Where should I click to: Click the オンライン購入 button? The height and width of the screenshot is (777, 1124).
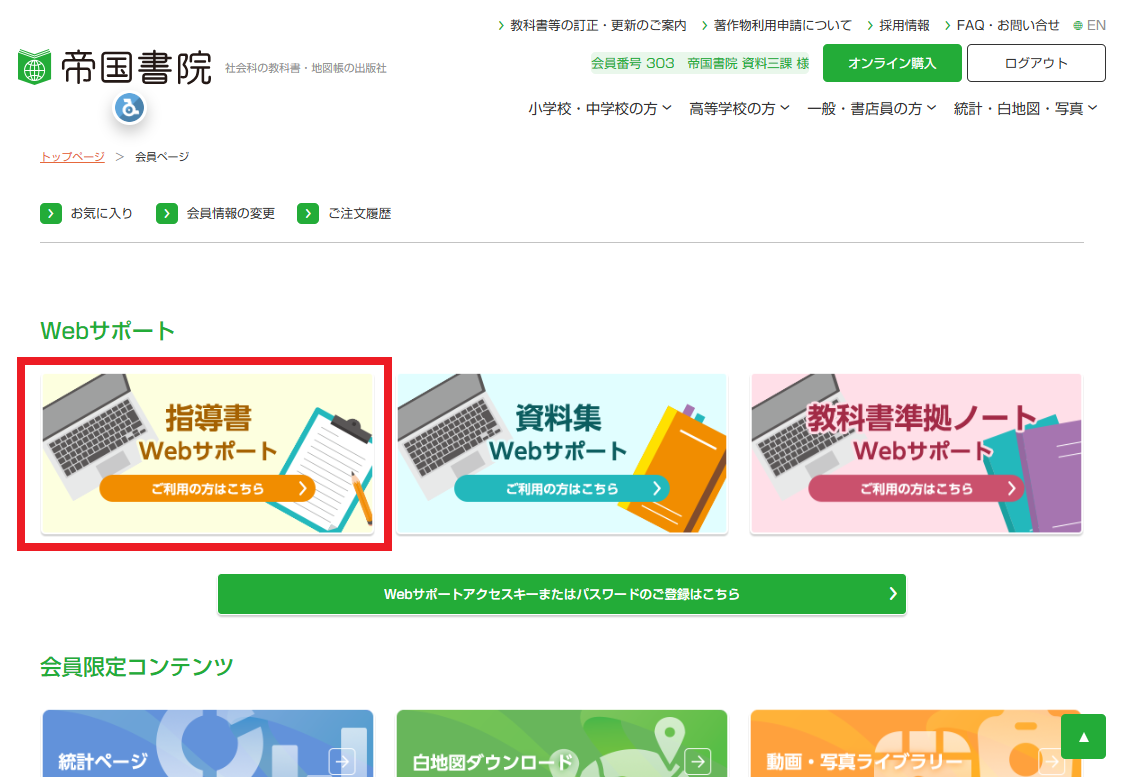(892, 63)
